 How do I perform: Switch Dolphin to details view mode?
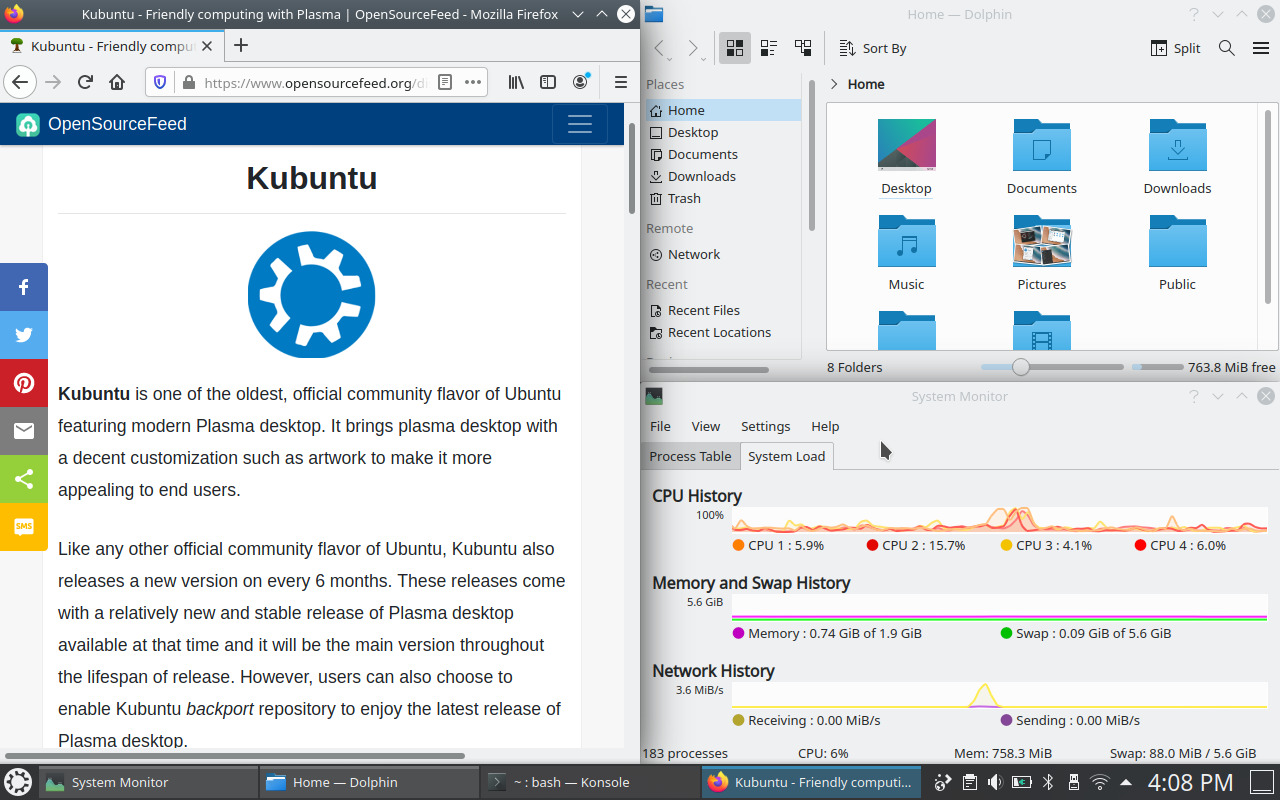pos(802,47)
